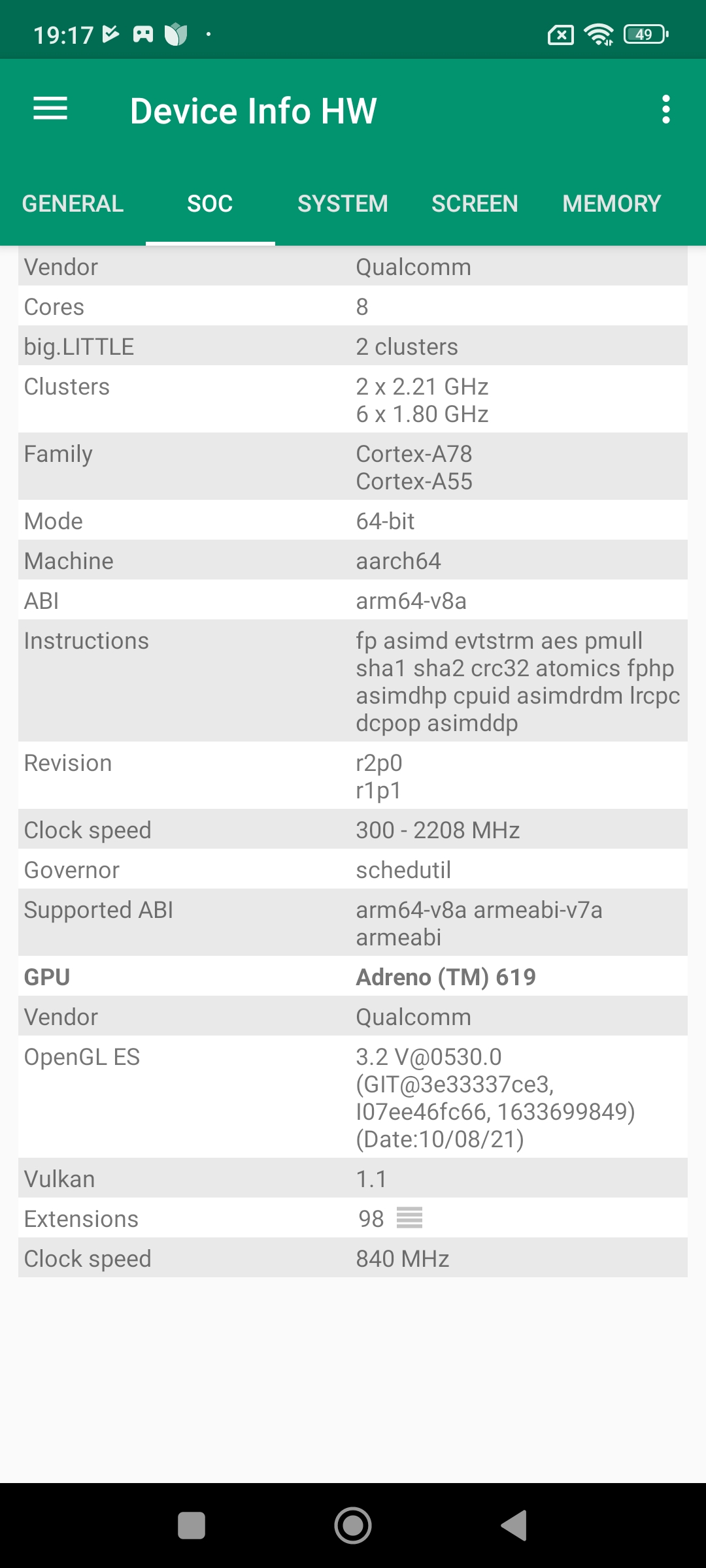706x1568 pixels.
Task: Go to the MEMORY tab
Action: (611, 204)
